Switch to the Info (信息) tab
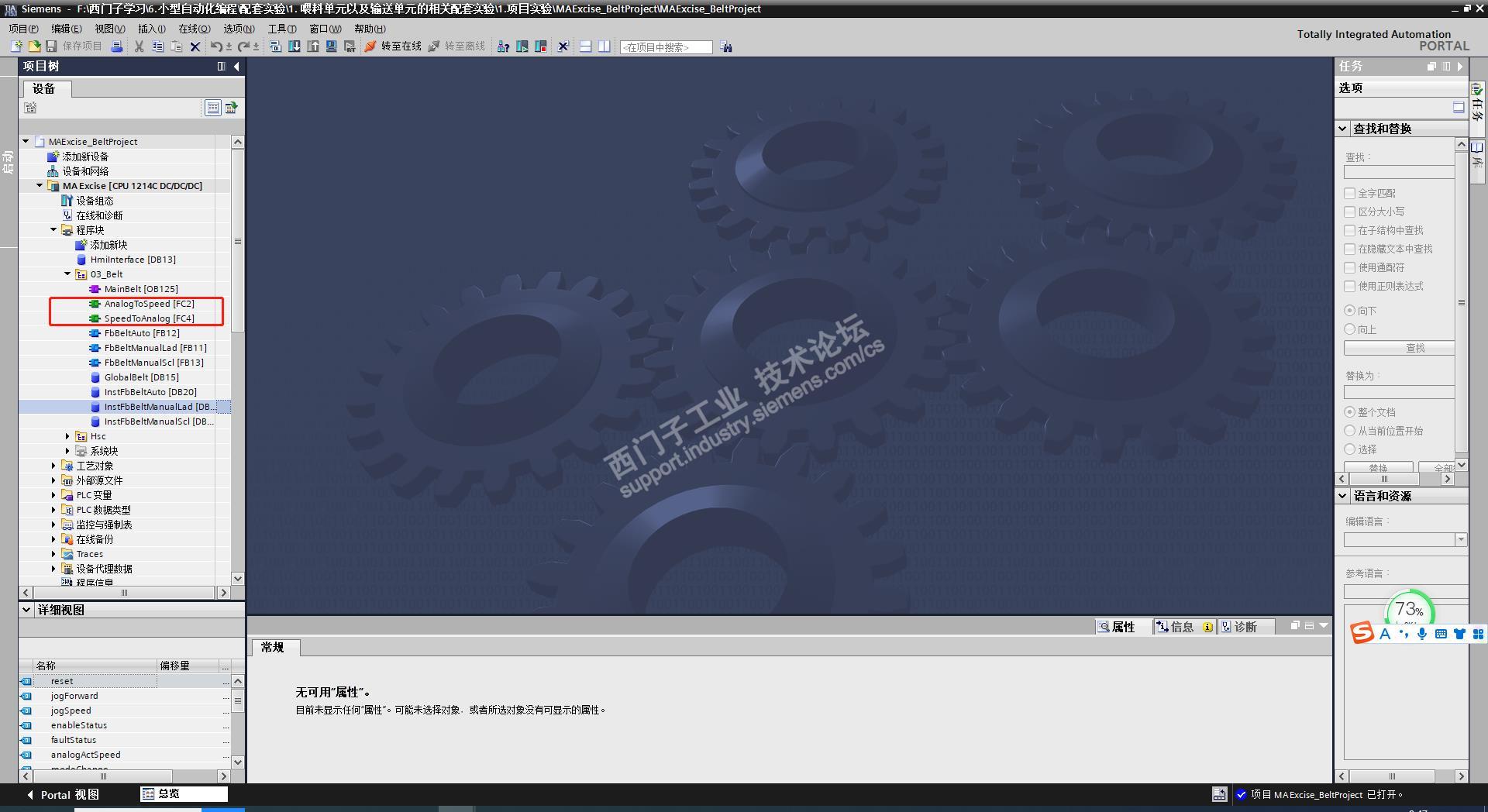The height and width of the screenshot is (812, 1488). [x=1183, y=627]
